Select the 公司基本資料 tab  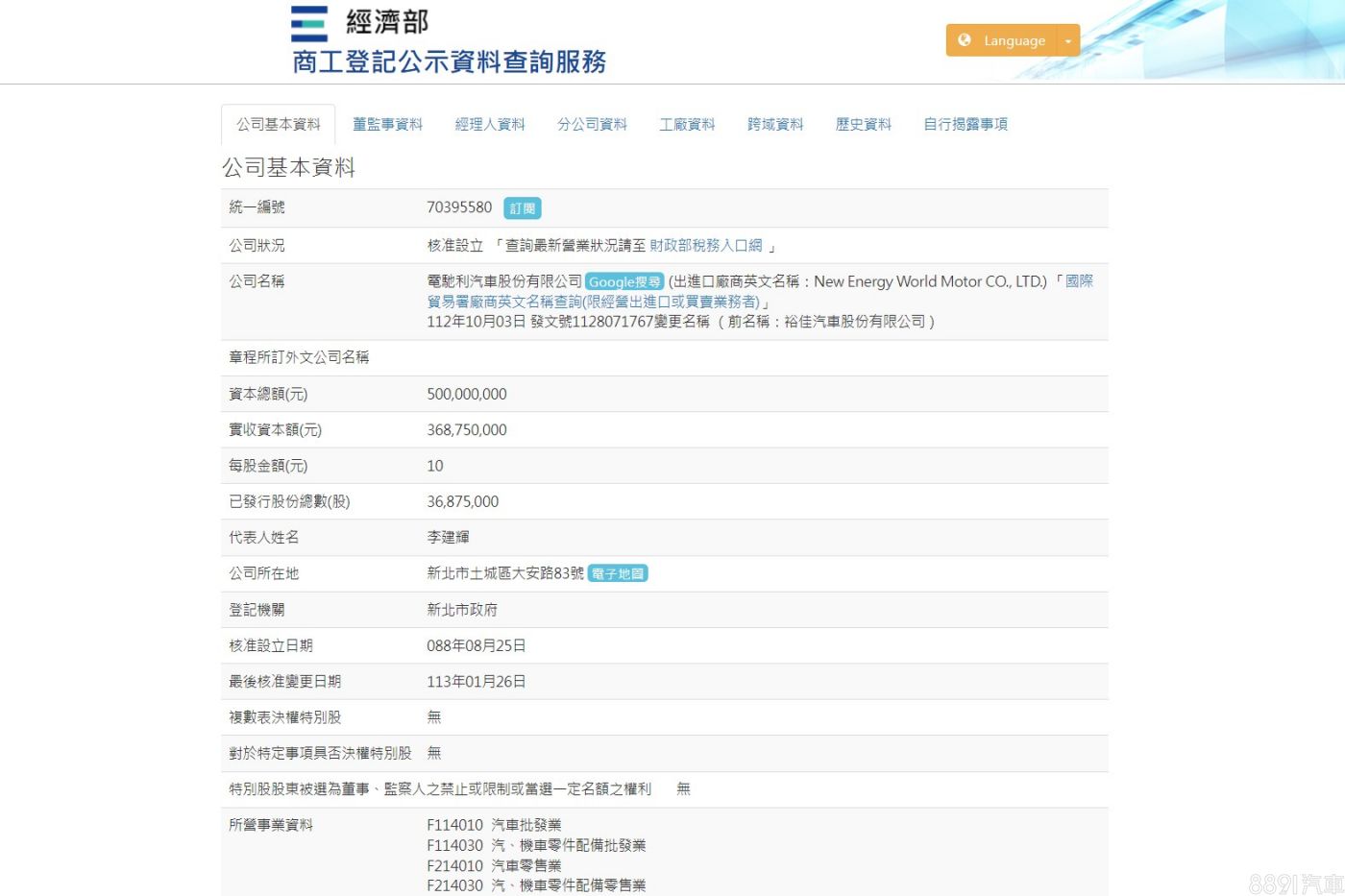click(x=279, y=125)
